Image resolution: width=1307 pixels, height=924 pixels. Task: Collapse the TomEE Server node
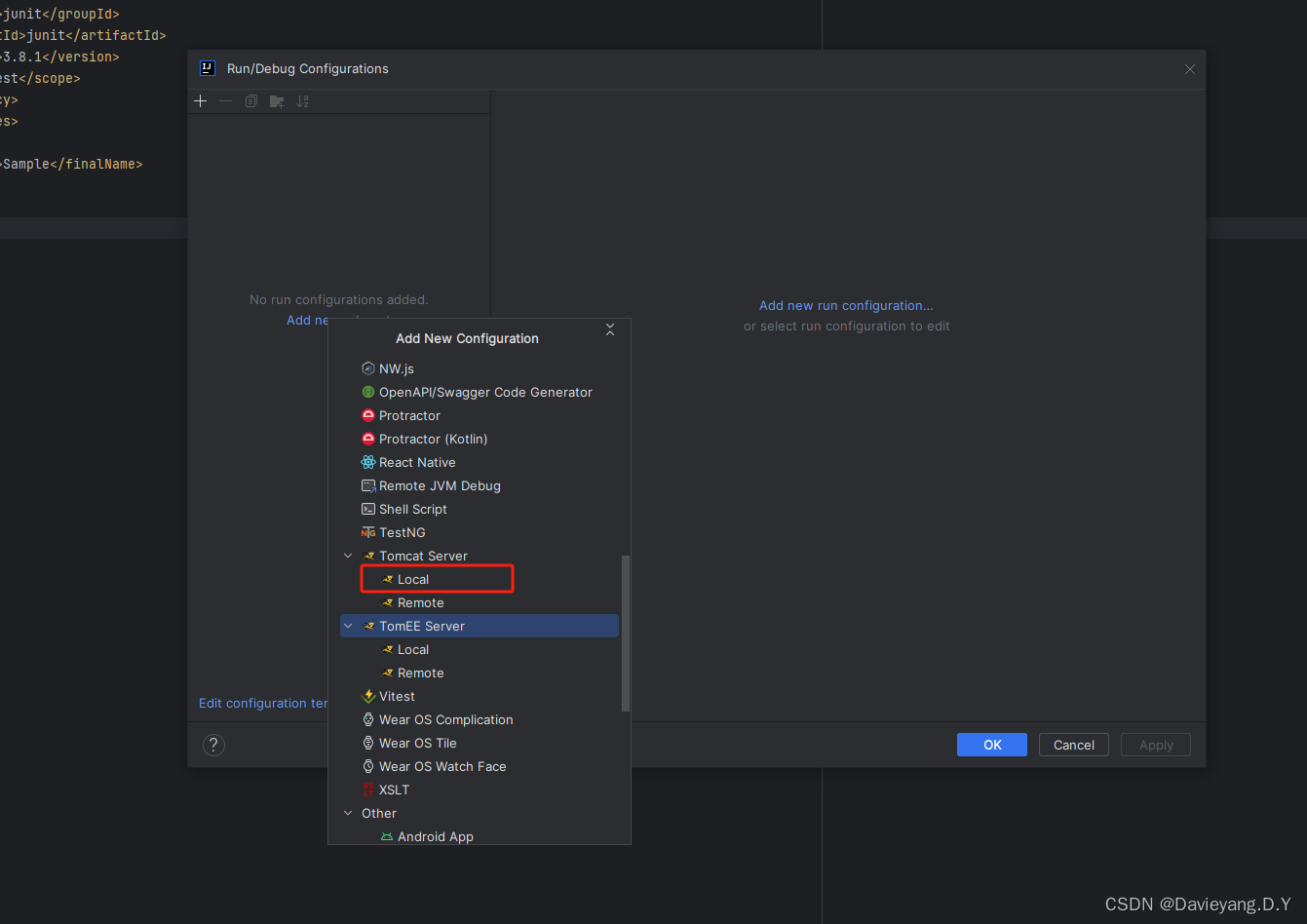click(x=348, y=626)
